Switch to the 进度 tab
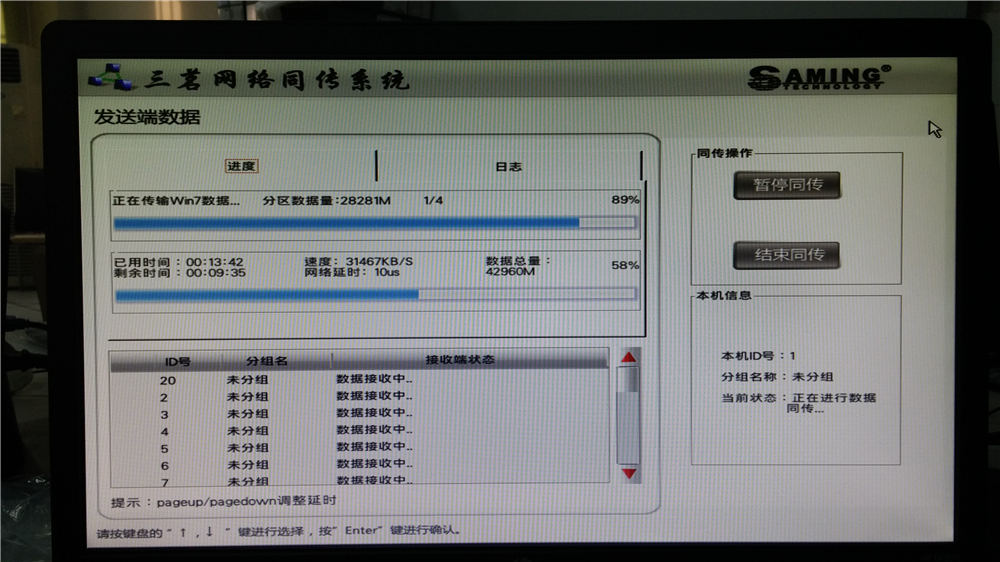Viewport: 1000px width, 562px height. pos(241,166)
